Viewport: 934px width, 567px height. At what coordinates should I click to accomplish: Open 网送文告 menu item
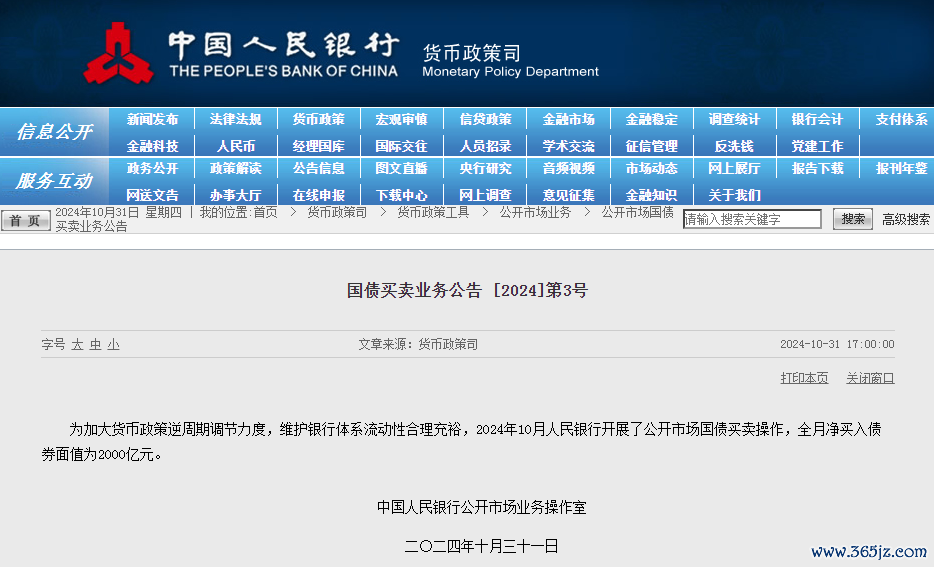pos(152,195)
